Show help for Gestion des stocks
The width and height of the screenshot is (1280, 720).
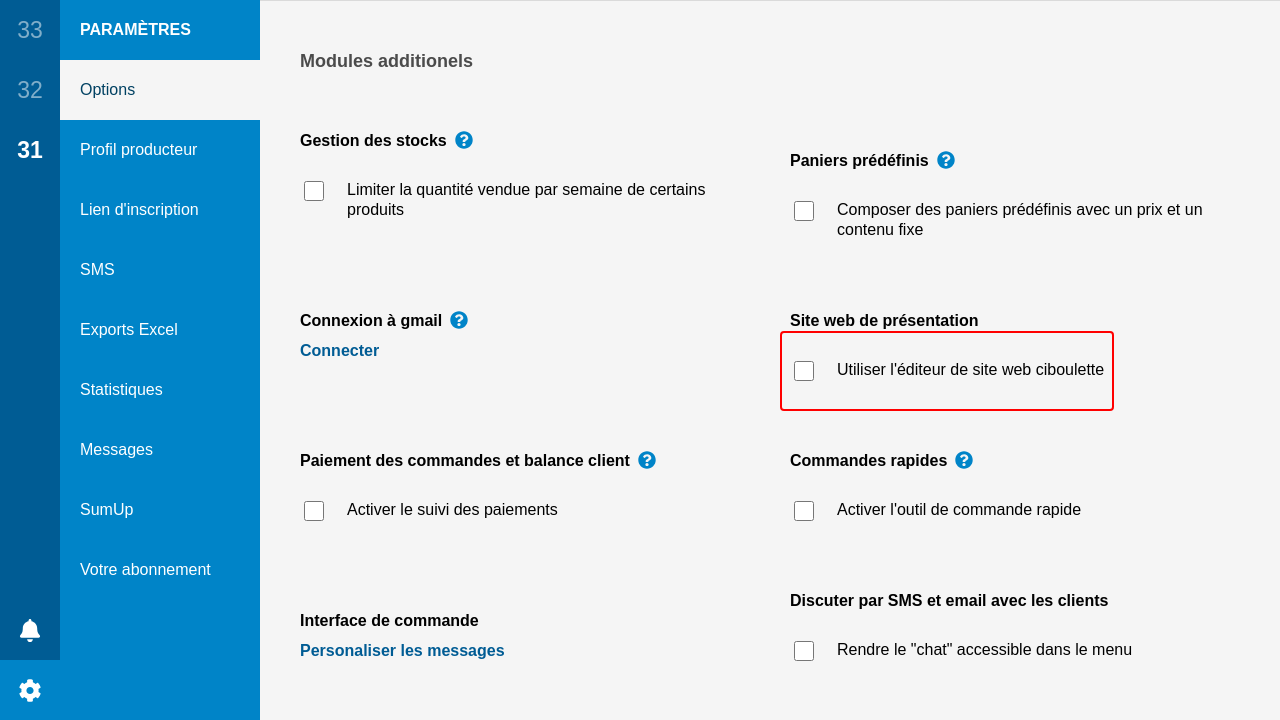(464, 140)
